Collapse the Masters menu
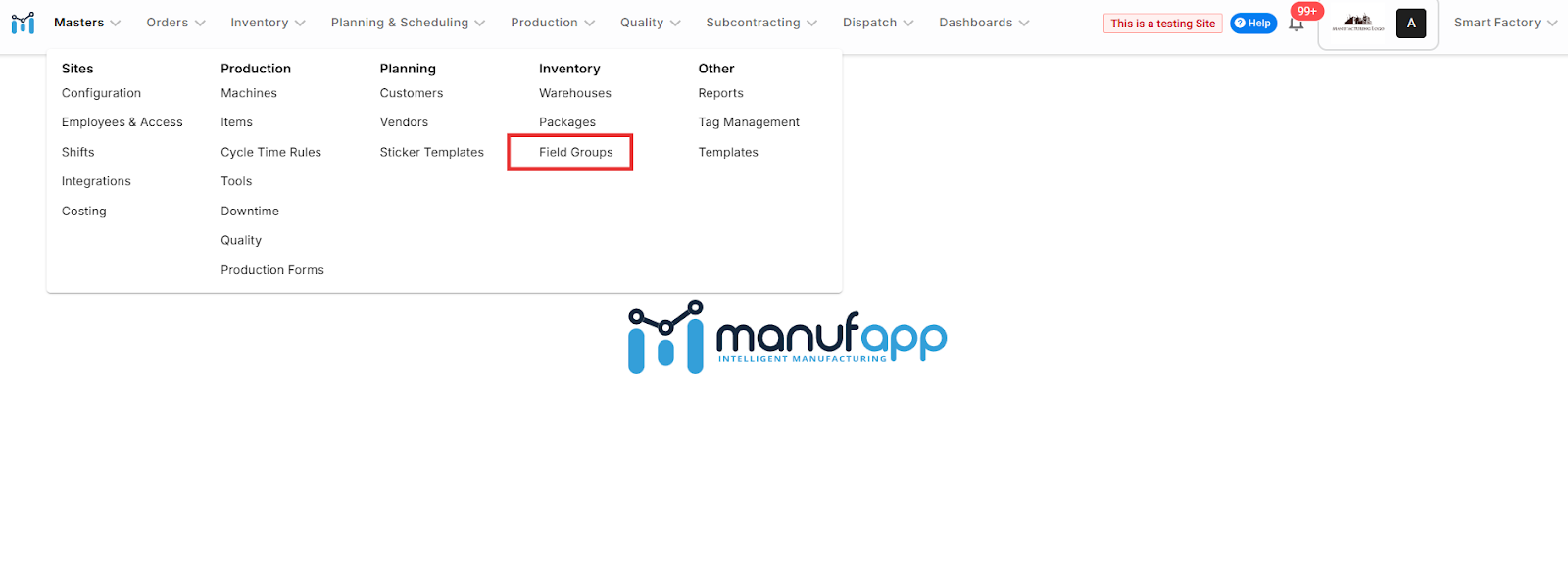 [x=87, y=23]
